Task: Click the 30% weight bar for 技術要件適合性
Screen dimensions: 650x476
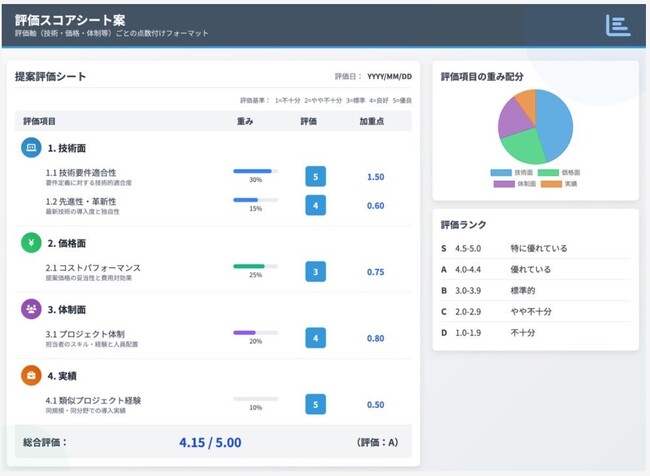Action: 255,171
